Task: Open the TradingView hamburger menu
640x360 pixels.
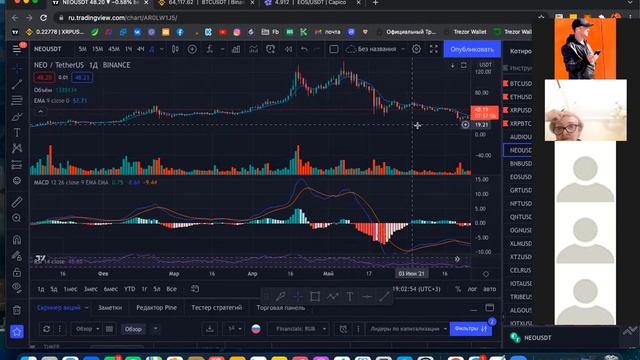Action: tap(17, 49)
